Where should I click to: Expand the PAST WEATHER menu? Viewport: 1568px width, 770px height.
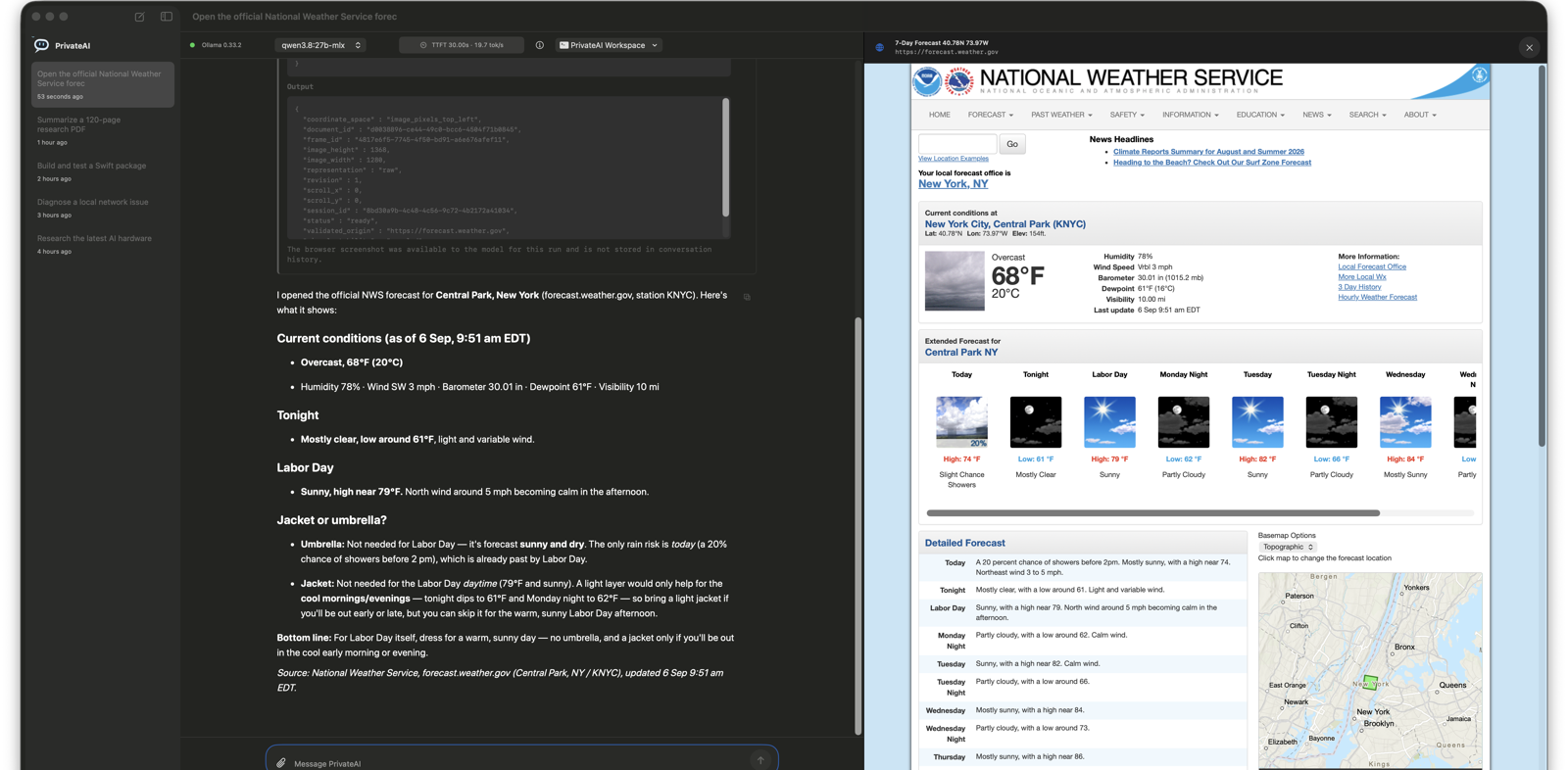1061,115
